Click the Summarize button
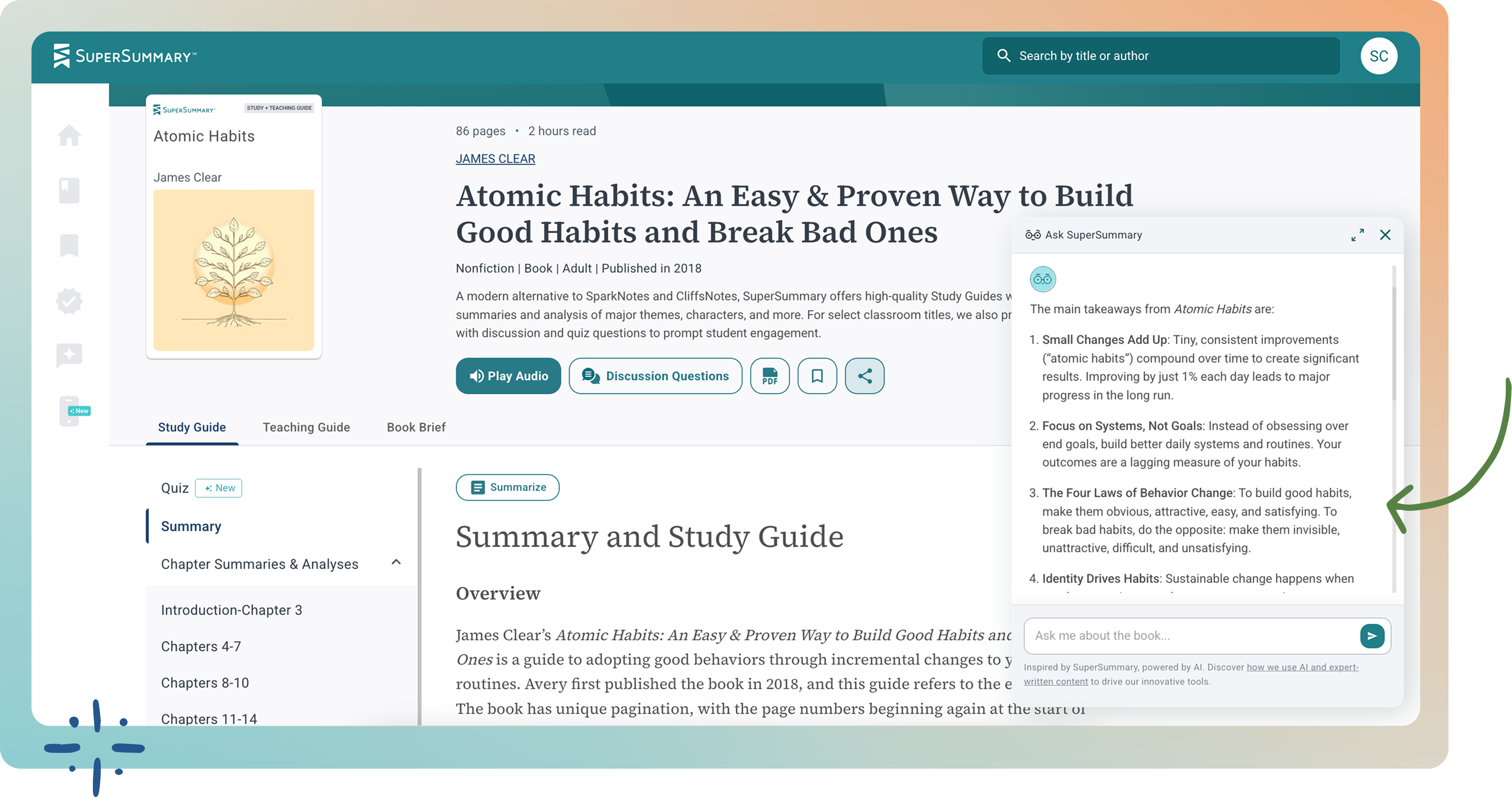This screenshot has height=797, width=1512. click(507, 487)
